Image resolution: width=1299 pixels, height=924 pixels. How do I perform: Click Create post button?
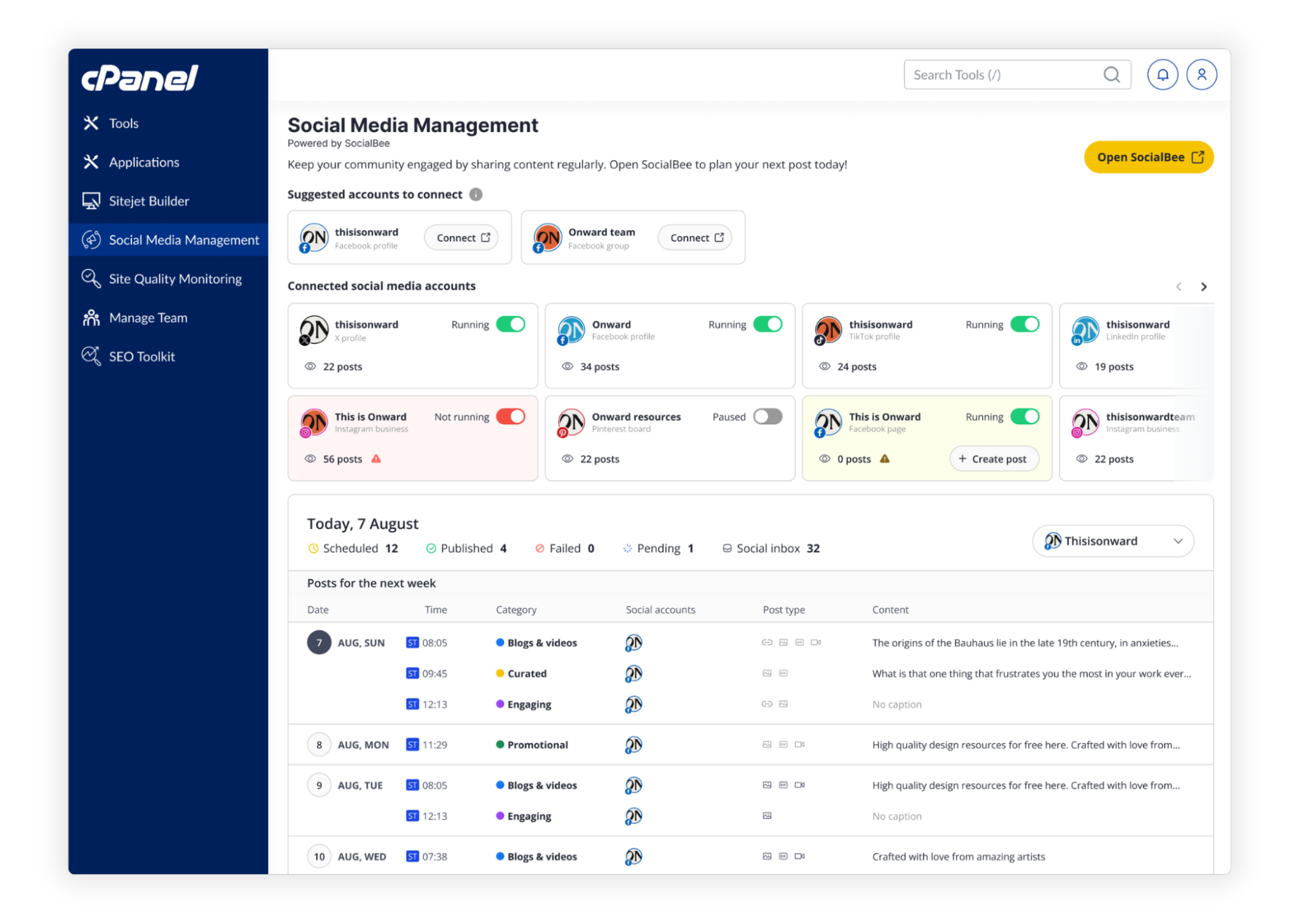(994, 459)
